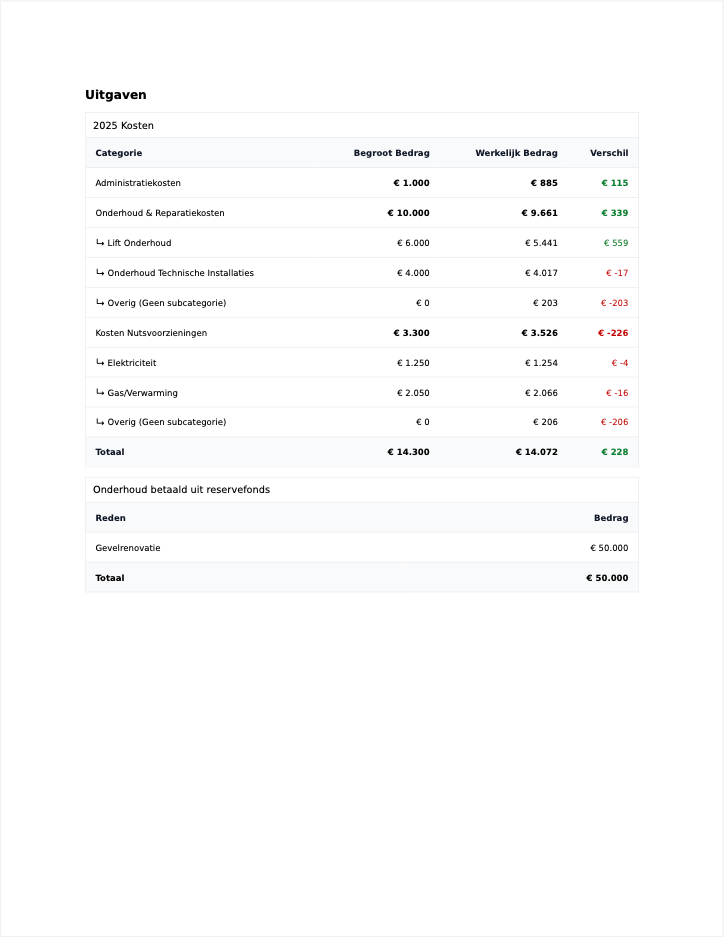724x937 pixels.
Task: Click the Categorie column header
Action: [x=118, y=153]
